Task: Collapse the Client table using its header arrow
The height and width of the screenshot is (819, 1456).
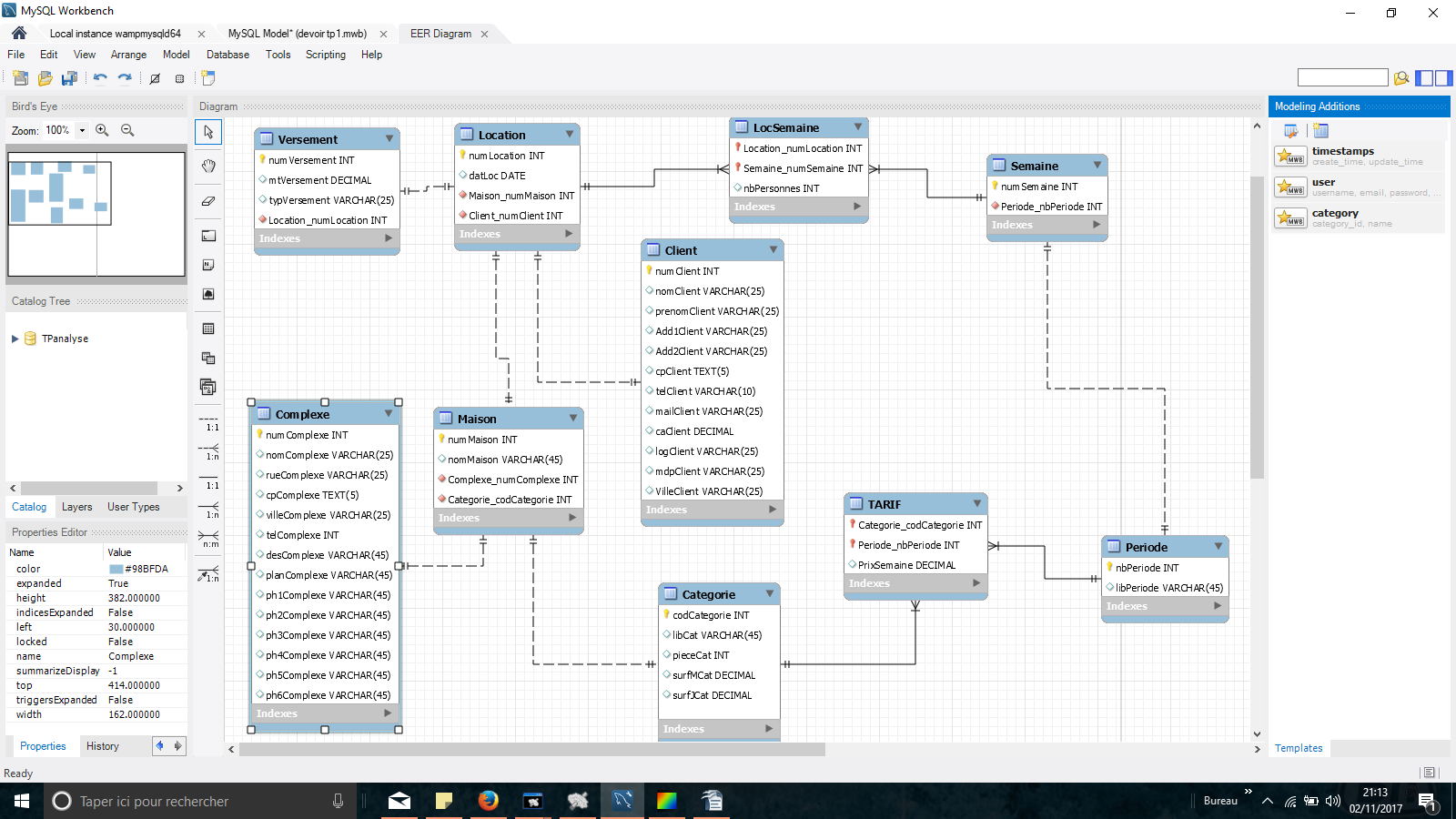Action: (773, 250)
